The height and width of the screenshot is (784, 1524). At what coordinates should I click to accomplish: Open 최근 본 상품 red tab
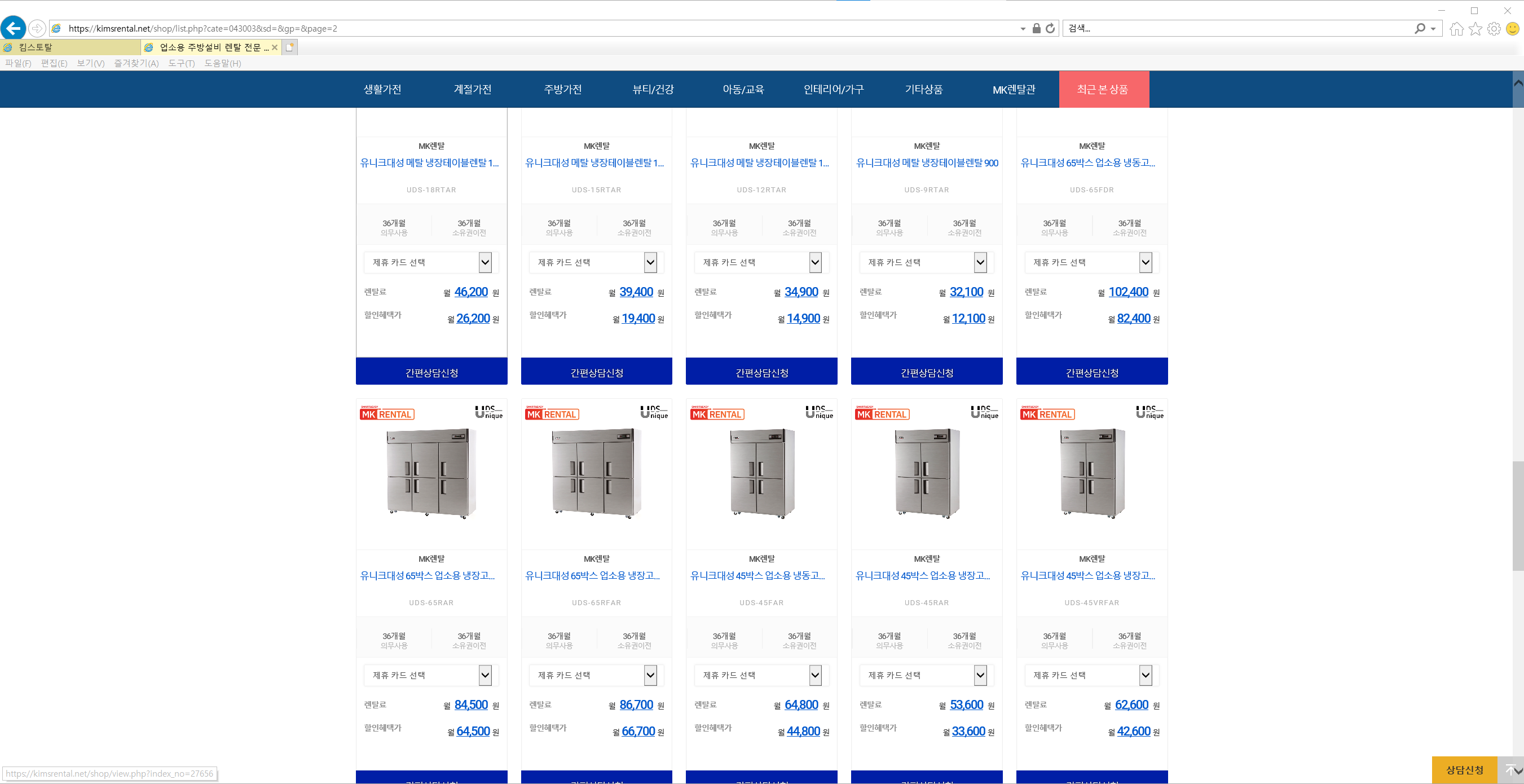[x=1103, y=89]
